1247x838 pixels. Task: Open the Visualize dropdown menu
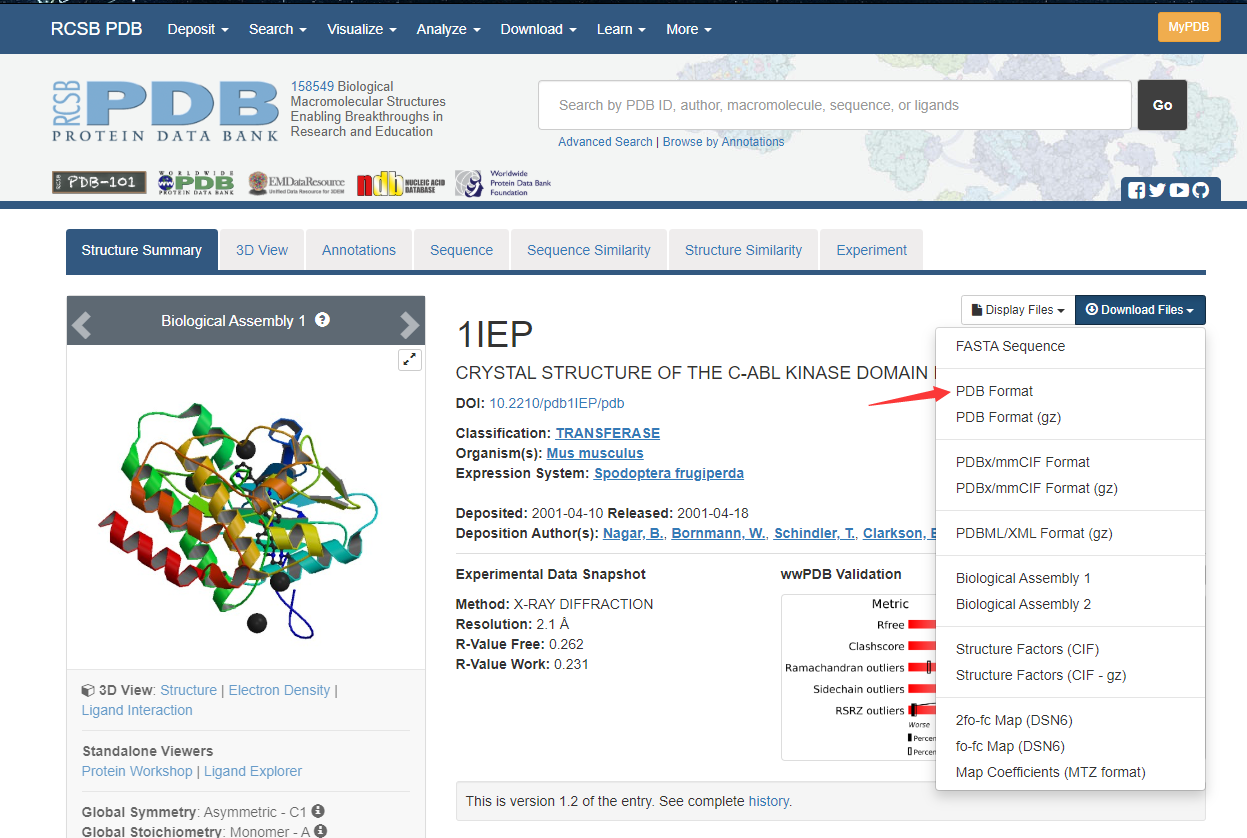pos(361,29)
